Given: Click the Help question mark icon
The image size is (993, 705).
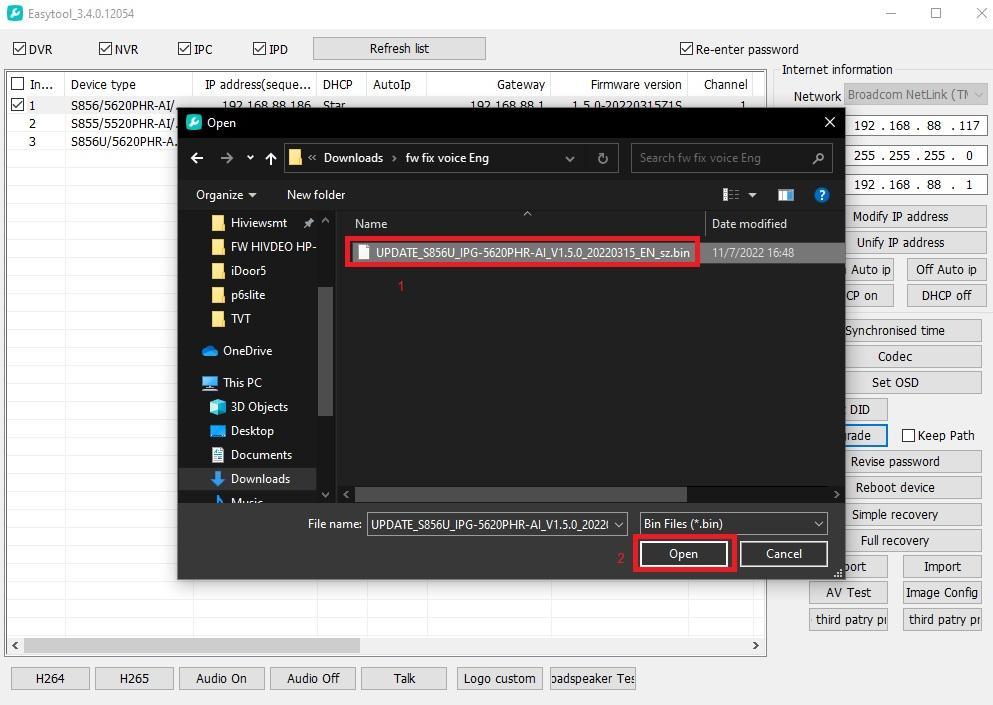Looking at the screenshot, I should [x=822, y=195].
